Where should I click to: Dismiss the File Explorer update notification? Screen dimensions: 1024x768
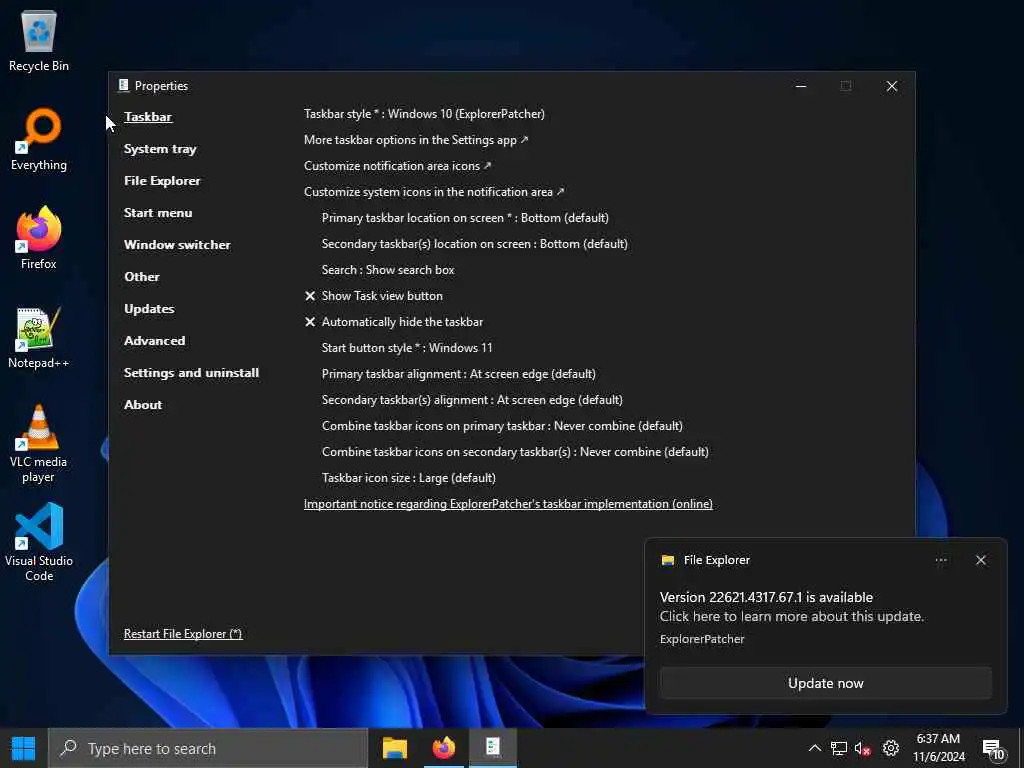click(x=981, y=560)
